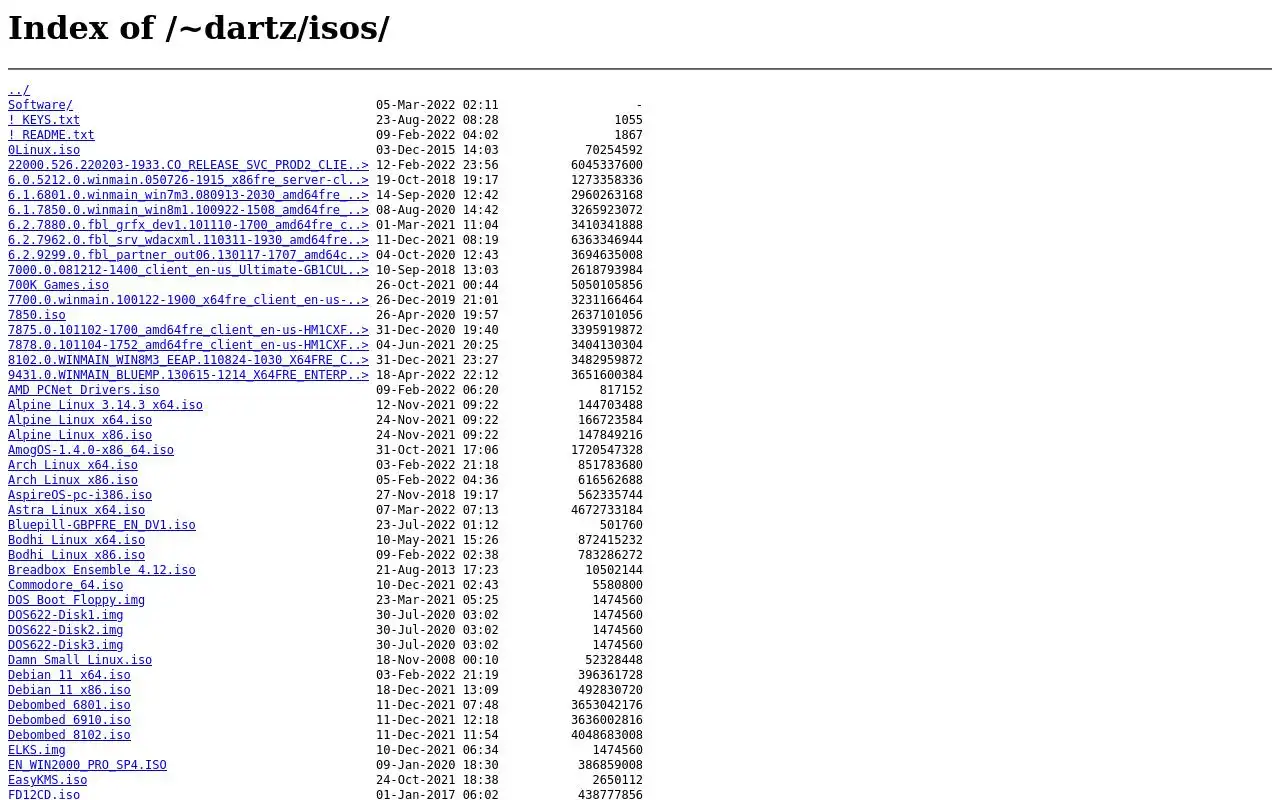The image size is (1280, 800).
Task: Click the 6.2.7962.0.fbl_srv_wdacxml link
Action: click(x=188, y=240)
